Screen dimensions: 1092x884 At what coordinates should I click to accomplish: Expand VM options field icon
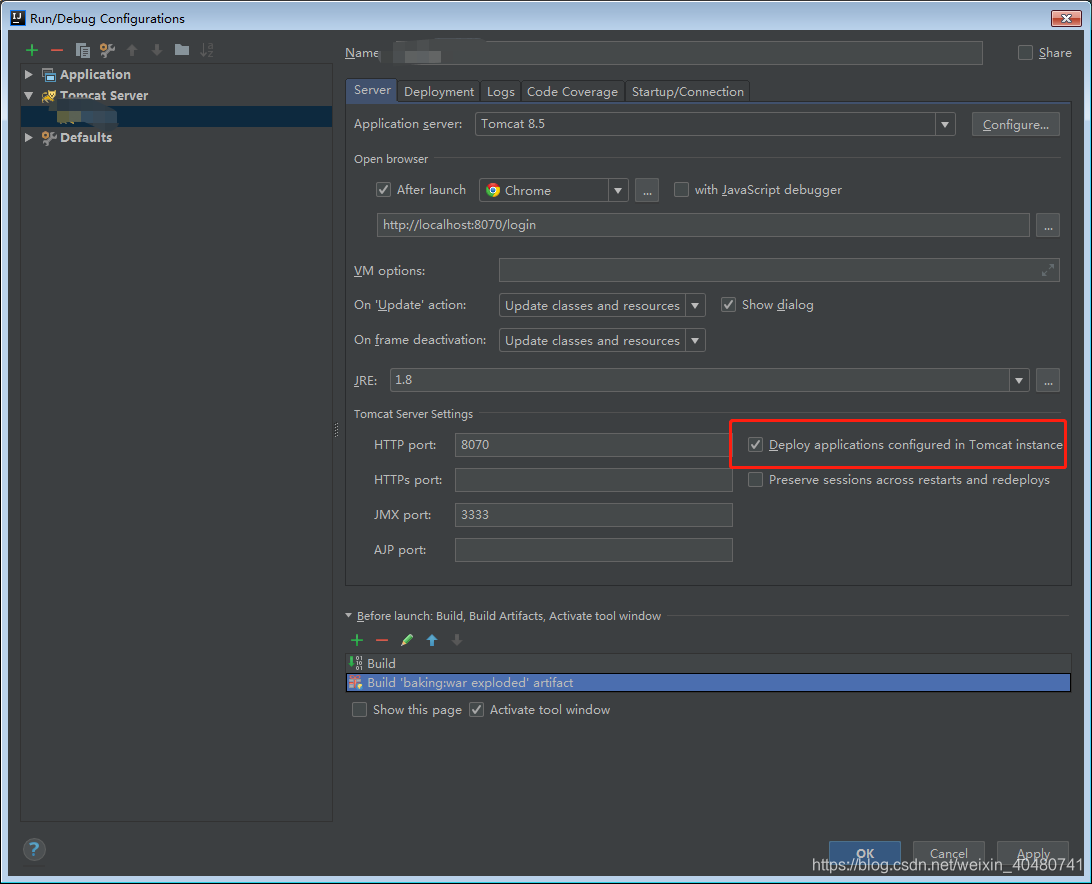[1047, 270]
